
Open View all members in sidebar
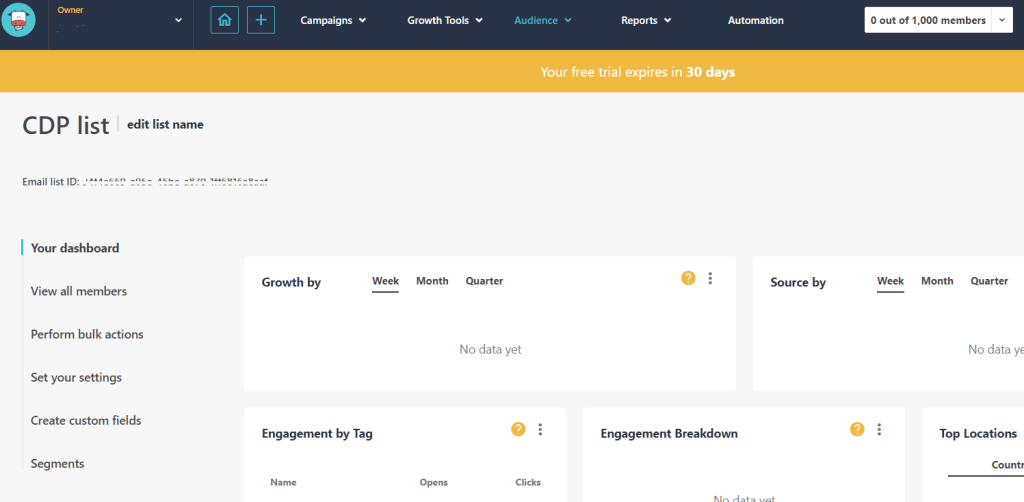(79, 291)
